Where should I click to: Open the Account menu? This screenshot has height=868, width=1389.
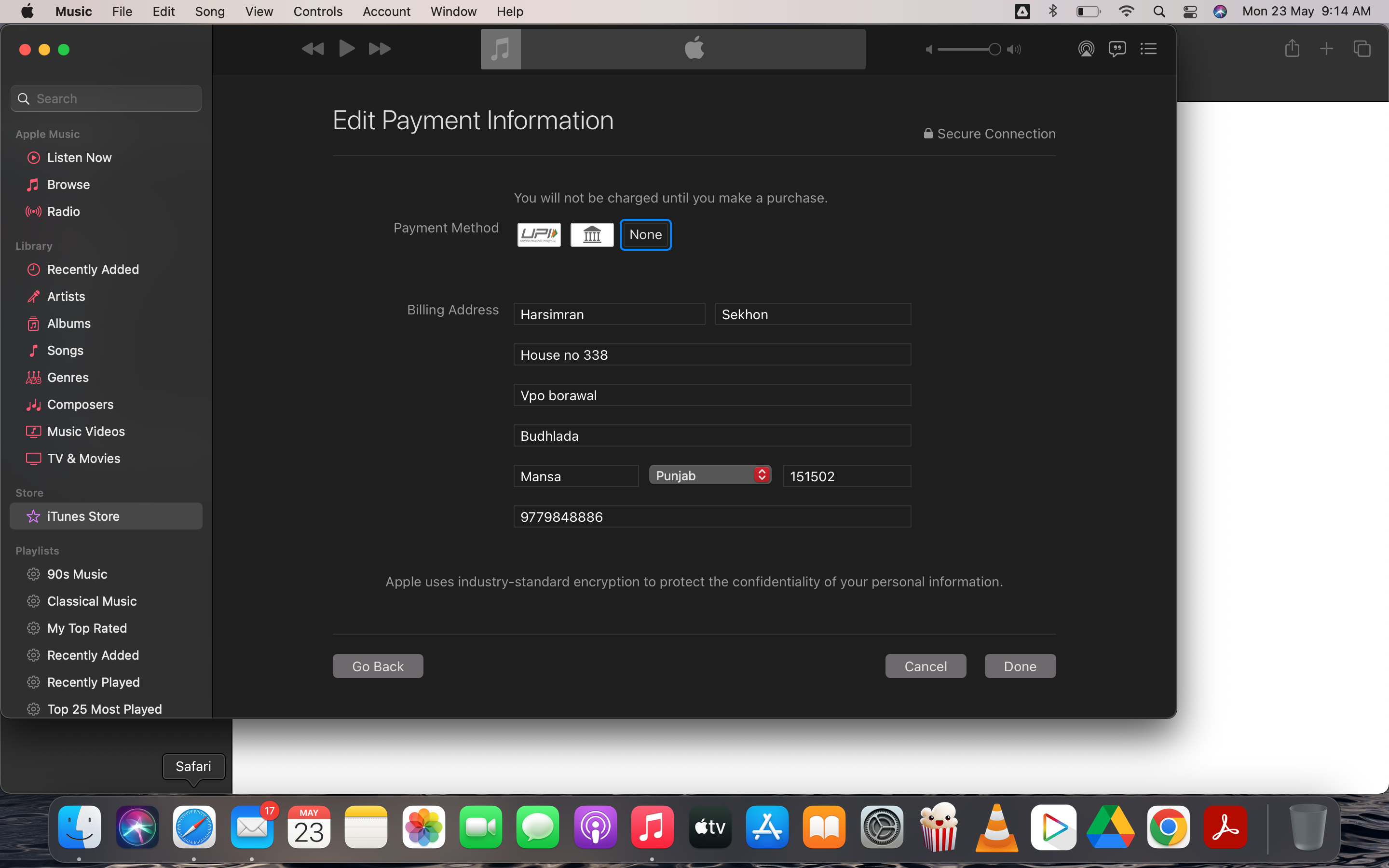[x=386, y=12]
